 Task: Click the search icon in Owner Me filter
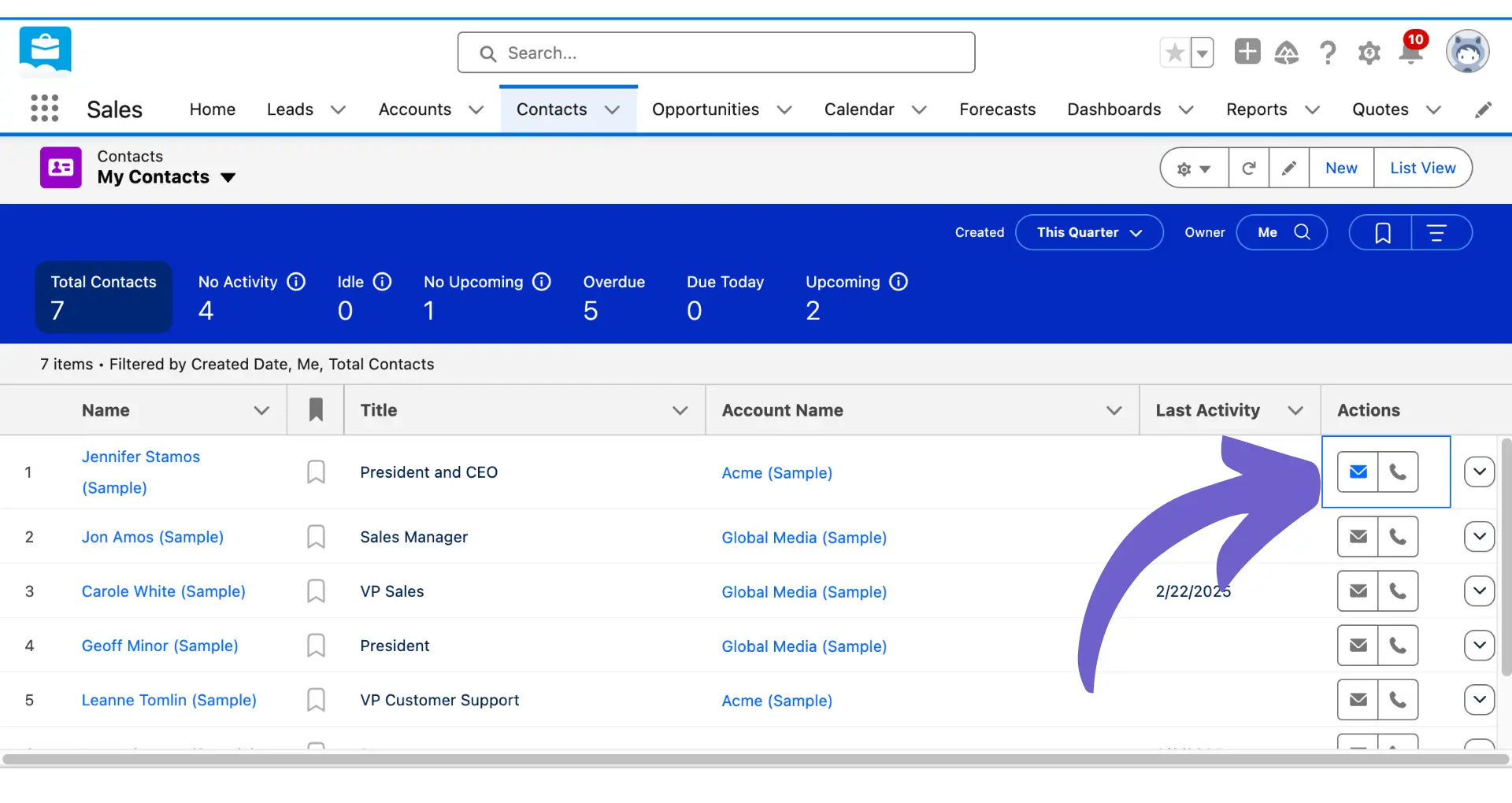(x=1303, y=231)
